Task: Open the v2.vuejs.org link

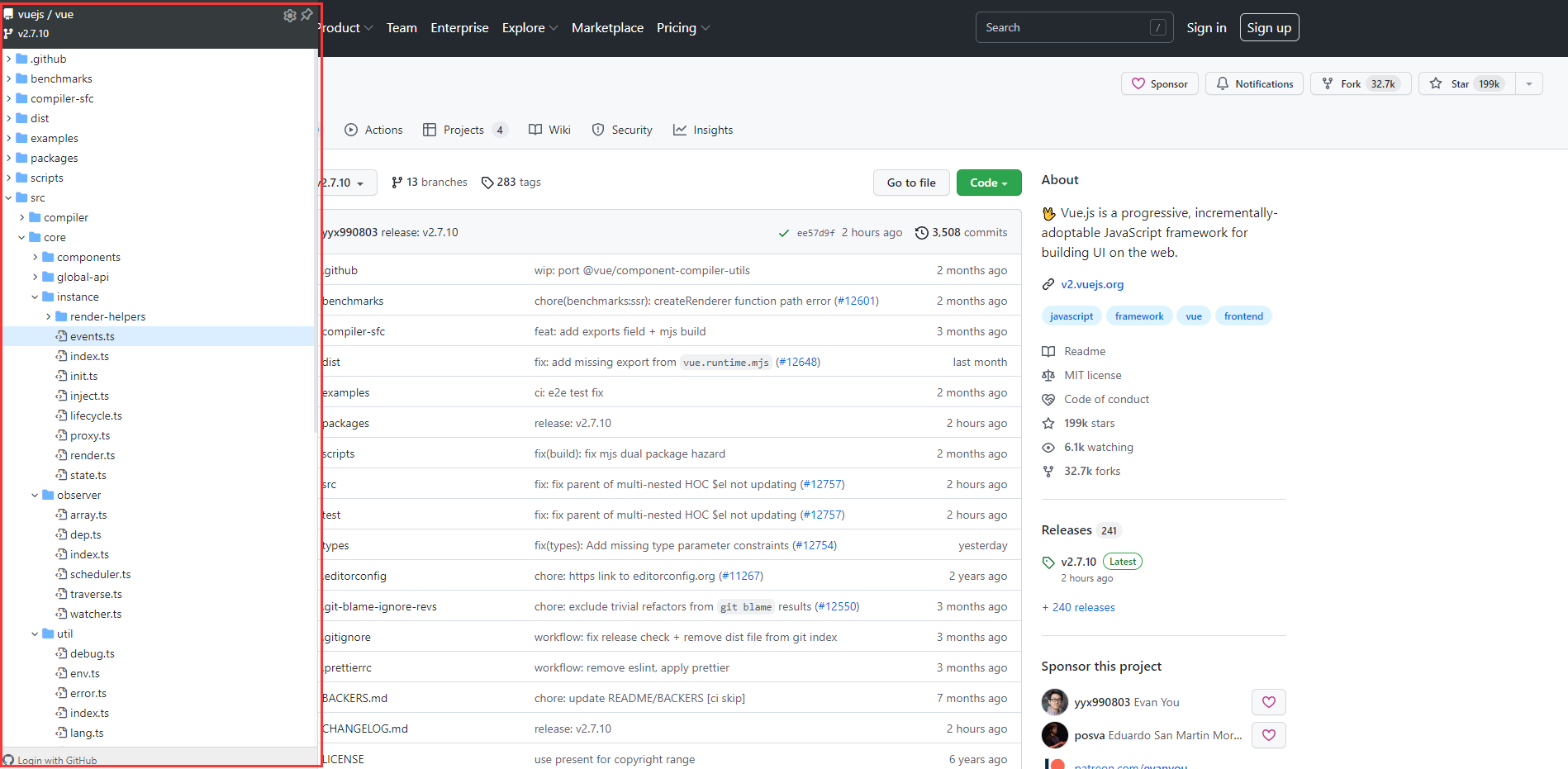Action: pyautogui.click(x=1092, y=284)
